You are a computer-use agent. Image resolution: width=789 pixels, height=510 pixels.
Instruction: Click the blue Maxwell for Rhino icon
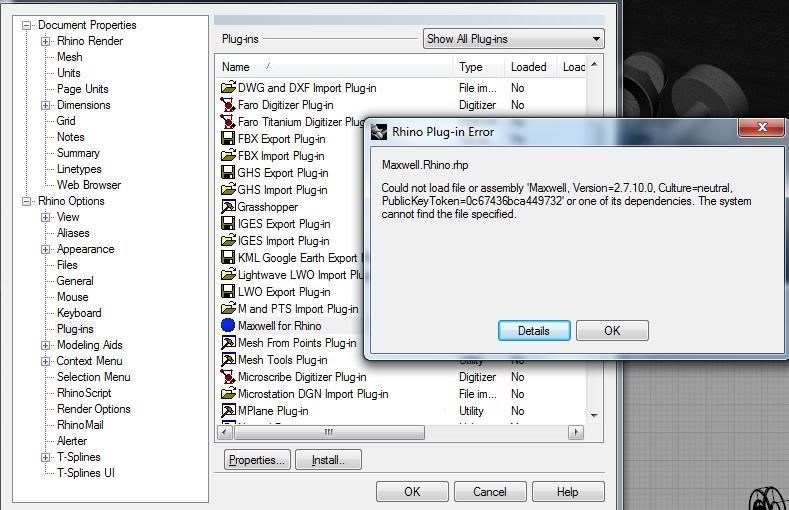228,325
